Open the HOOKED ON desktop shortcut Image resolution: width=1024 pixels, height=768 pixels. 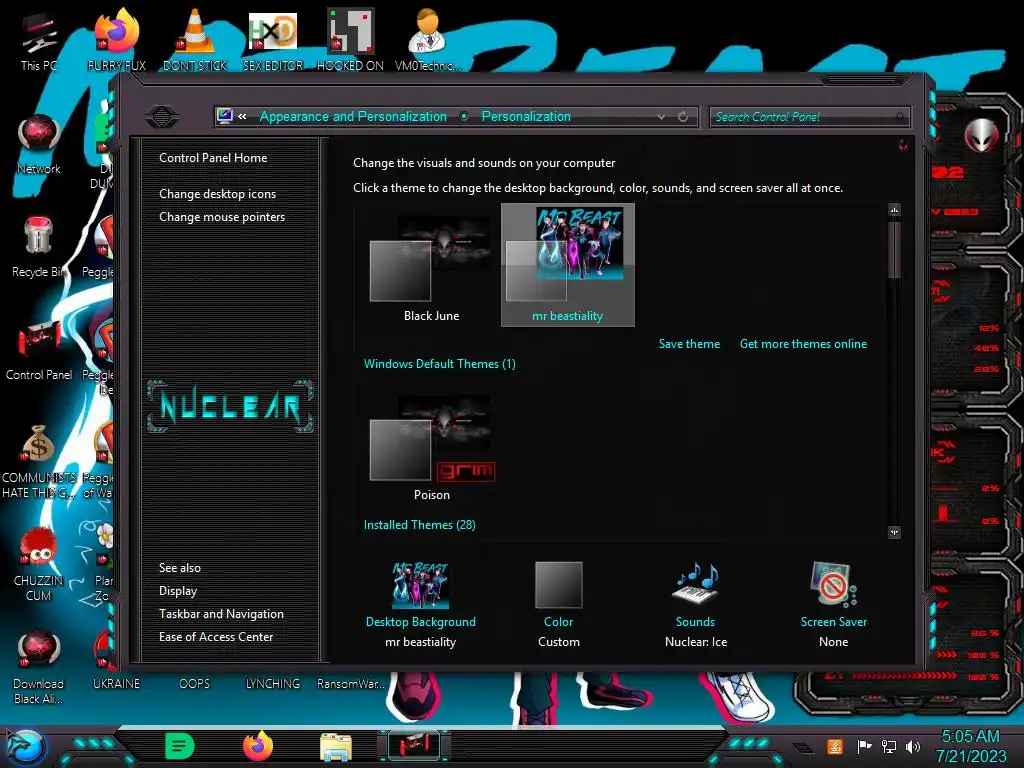pos(350,40)
